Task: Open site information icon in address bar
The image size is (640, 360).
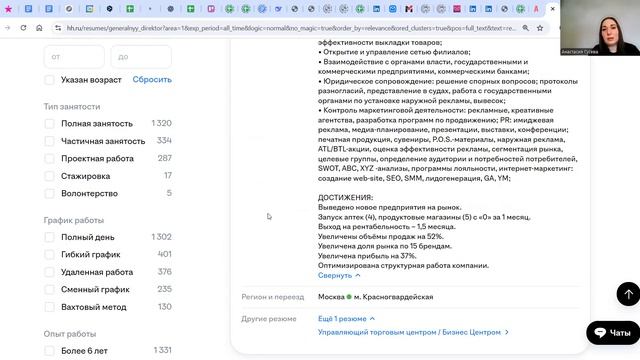Action: pyautogui.click(x=58, y=28)
